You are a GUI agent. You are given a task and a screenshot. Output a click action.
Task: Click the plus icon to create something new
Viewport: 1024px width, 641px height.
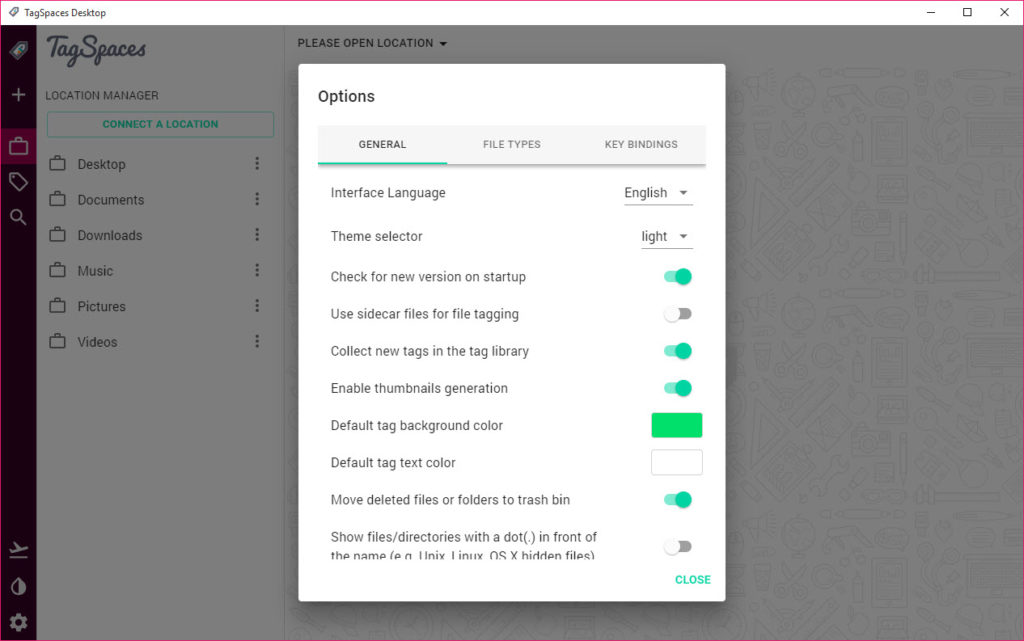click(x=18, y=94)
